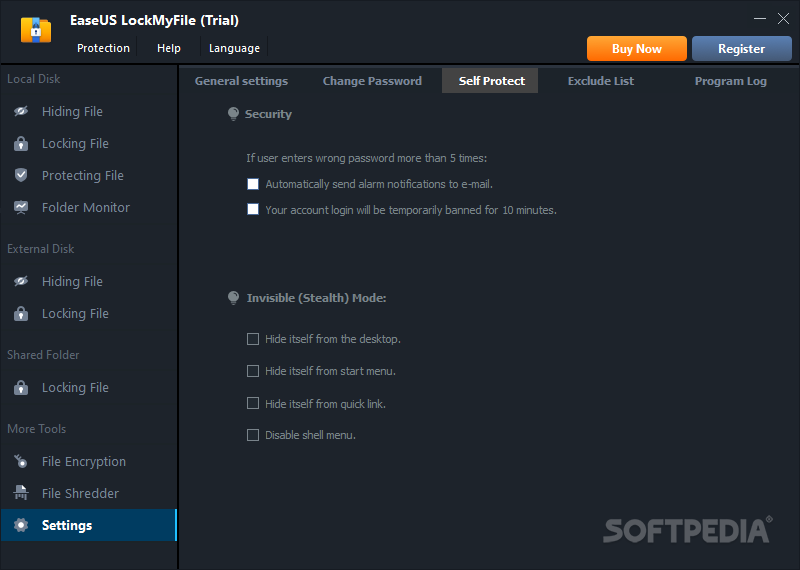Click the lightbulb icon beside Invisible Mode
800x570 pixels.
tap(233, 298)
